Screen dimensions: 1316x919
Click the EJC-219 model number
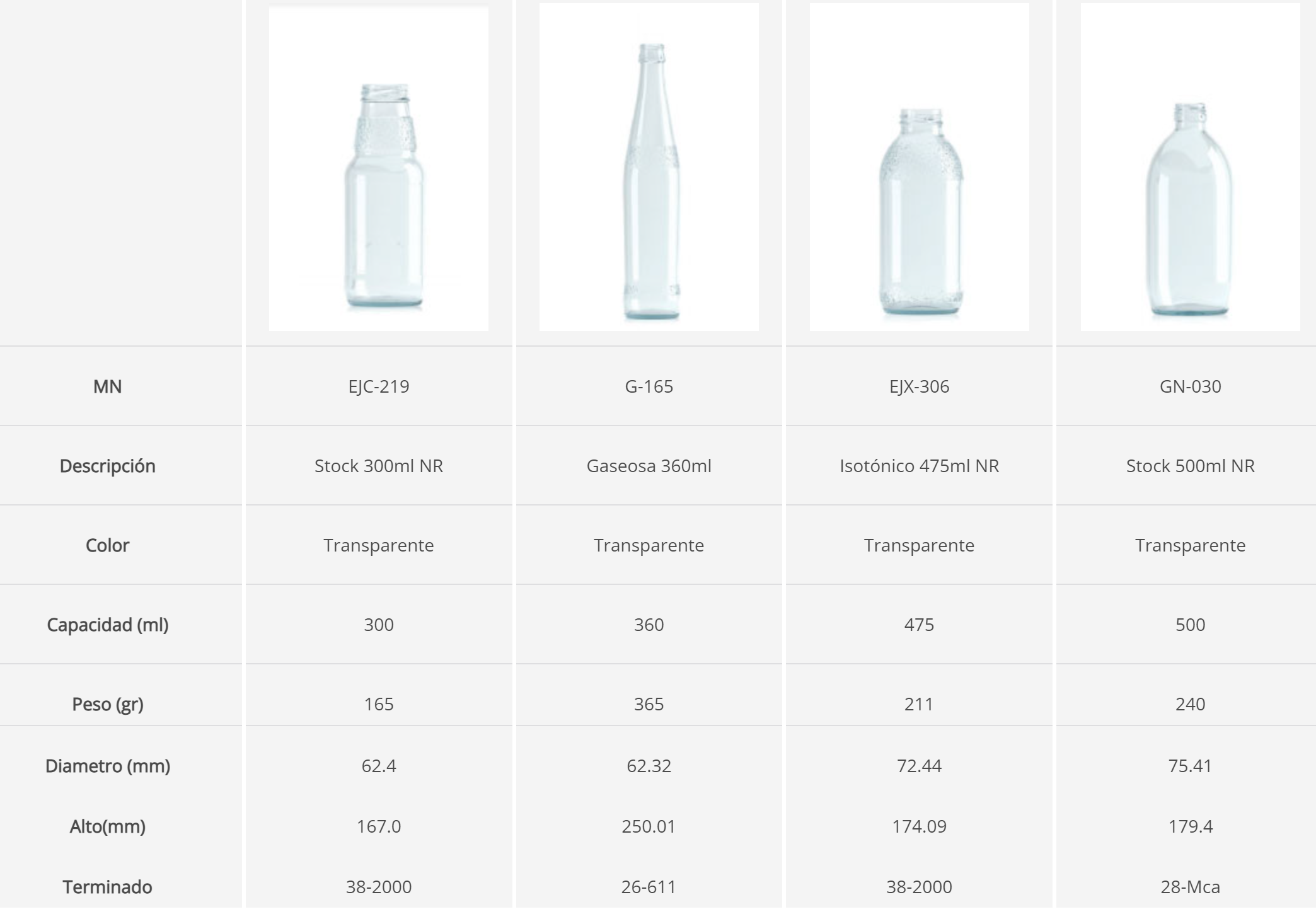click(378, 386)
